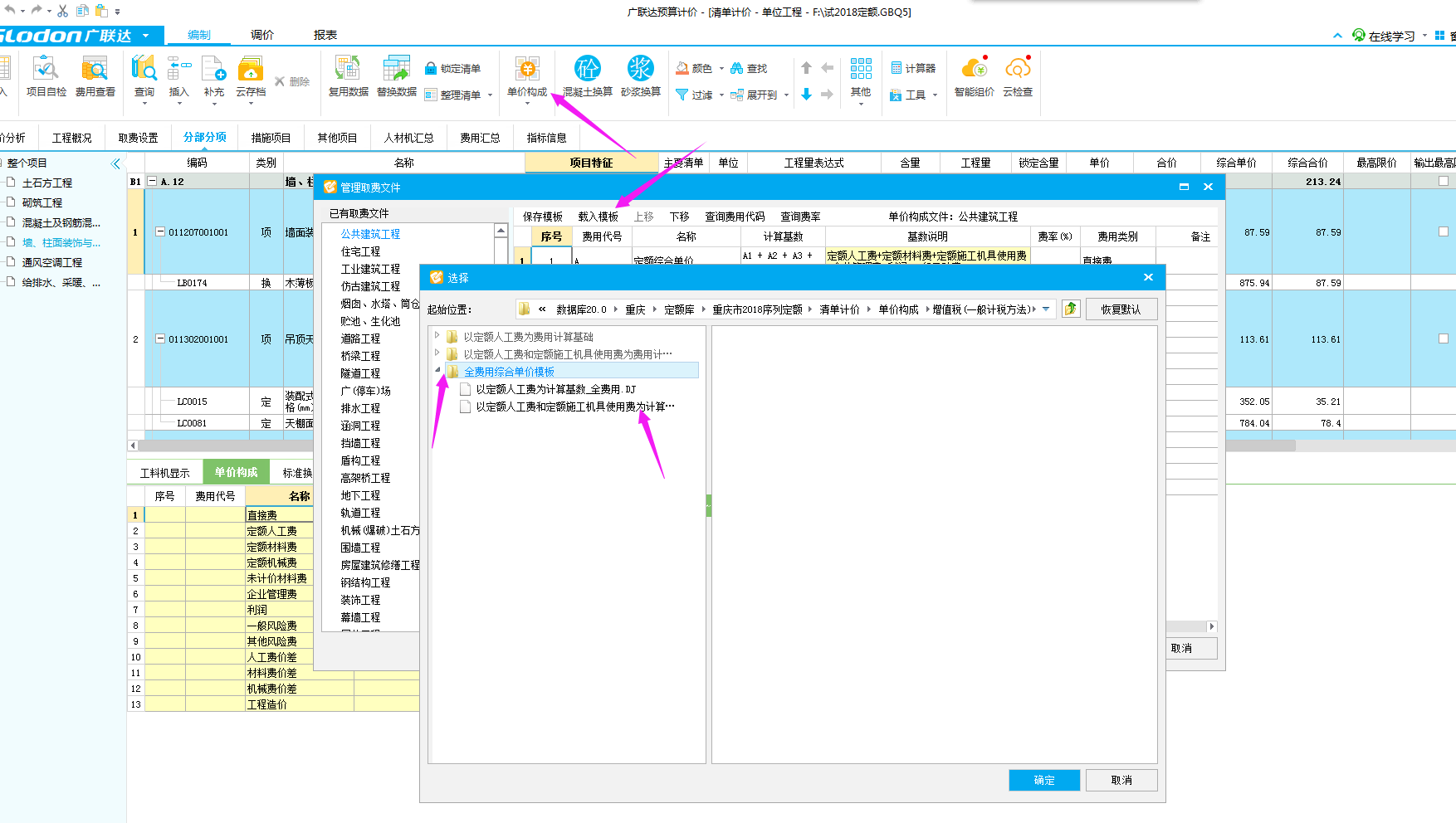Select 土石方工程 in project tree
This screenshot has width=1456, height=823.
click(47, 183)
